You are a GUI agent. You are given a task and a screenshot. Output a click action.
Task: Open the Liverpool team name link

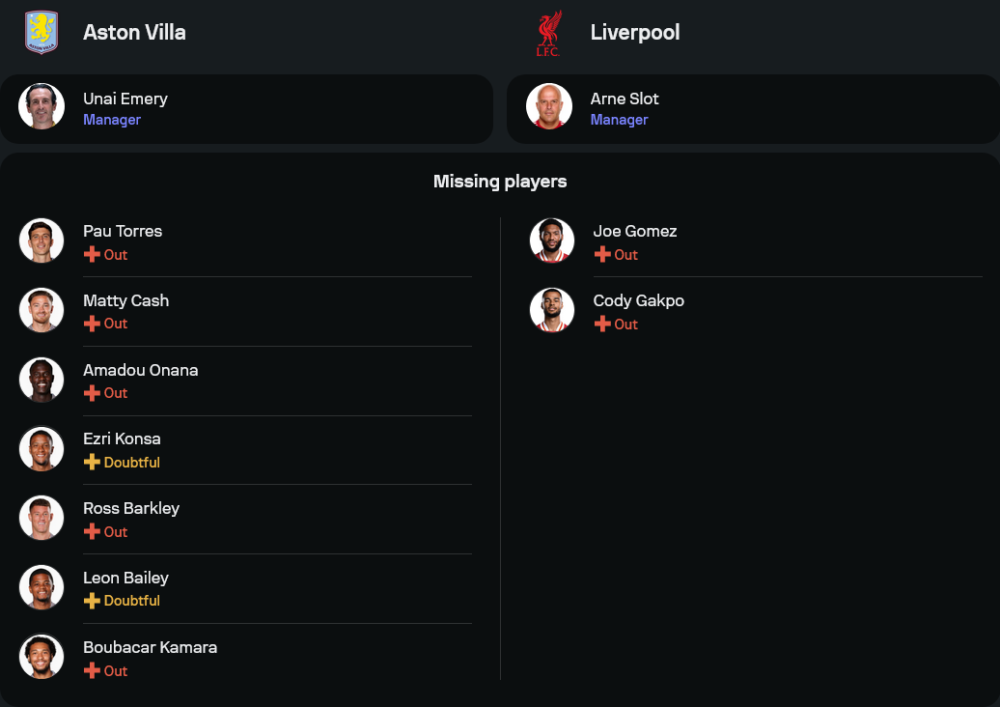(635, 32)
